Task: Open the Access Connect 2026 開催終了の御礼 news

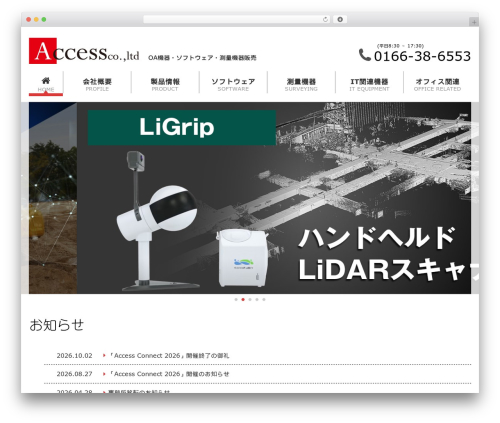Action: click(x=169, y=356)
